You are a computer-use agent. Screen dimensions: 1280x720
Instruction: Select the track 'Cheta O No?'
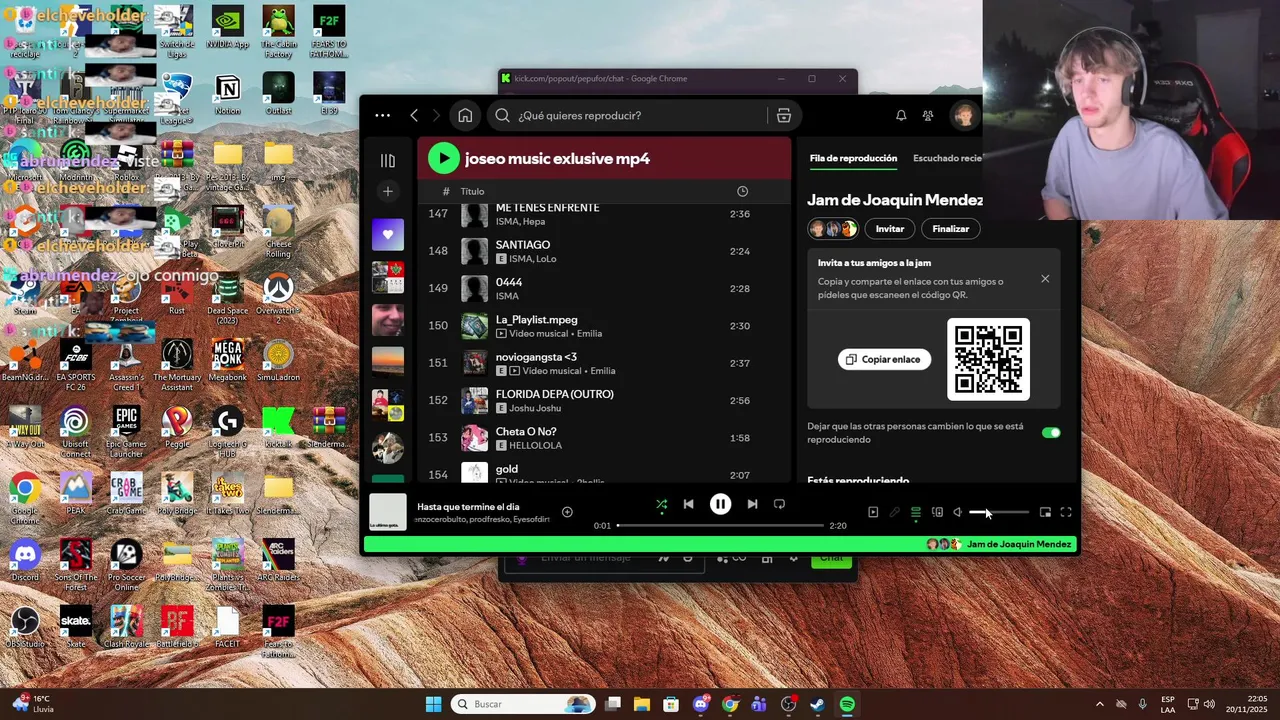[x=604, y=438]
